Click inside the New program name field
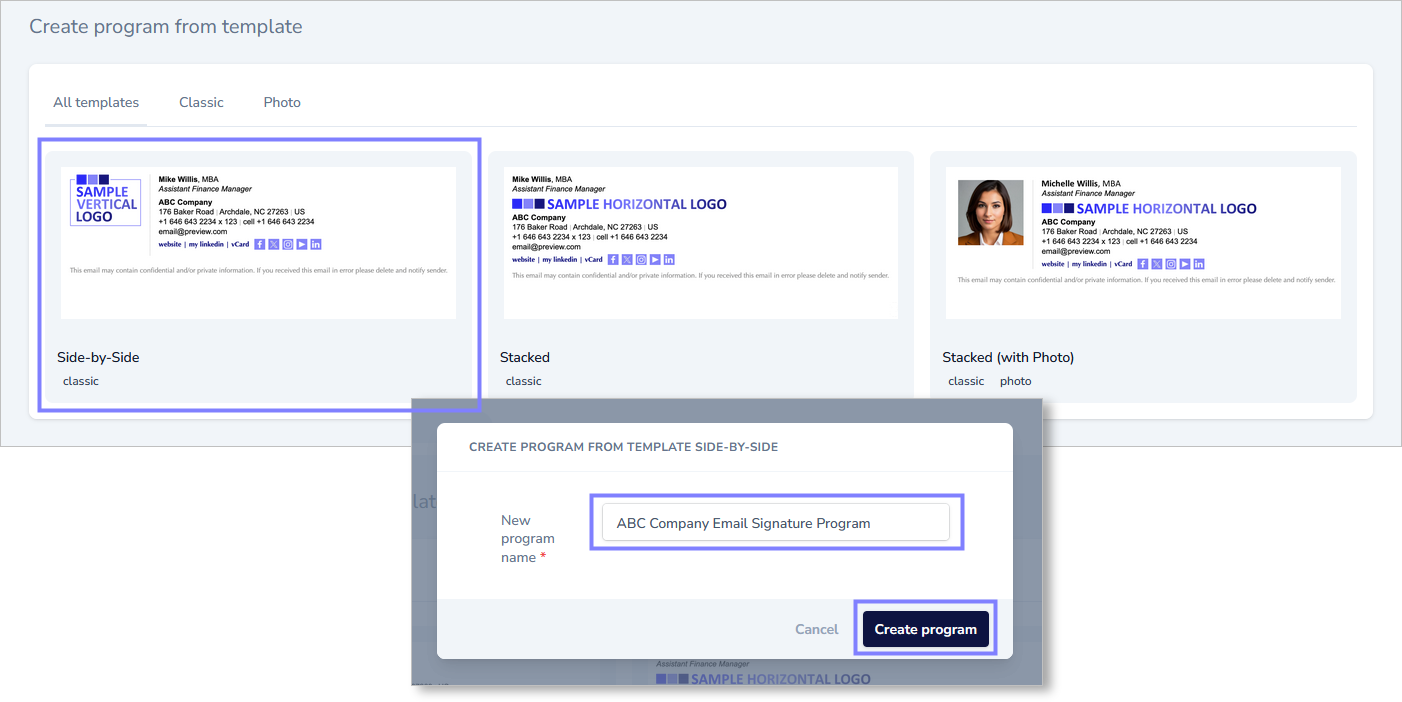Screen dimensions: 1402x702 [x=776, y=522]
